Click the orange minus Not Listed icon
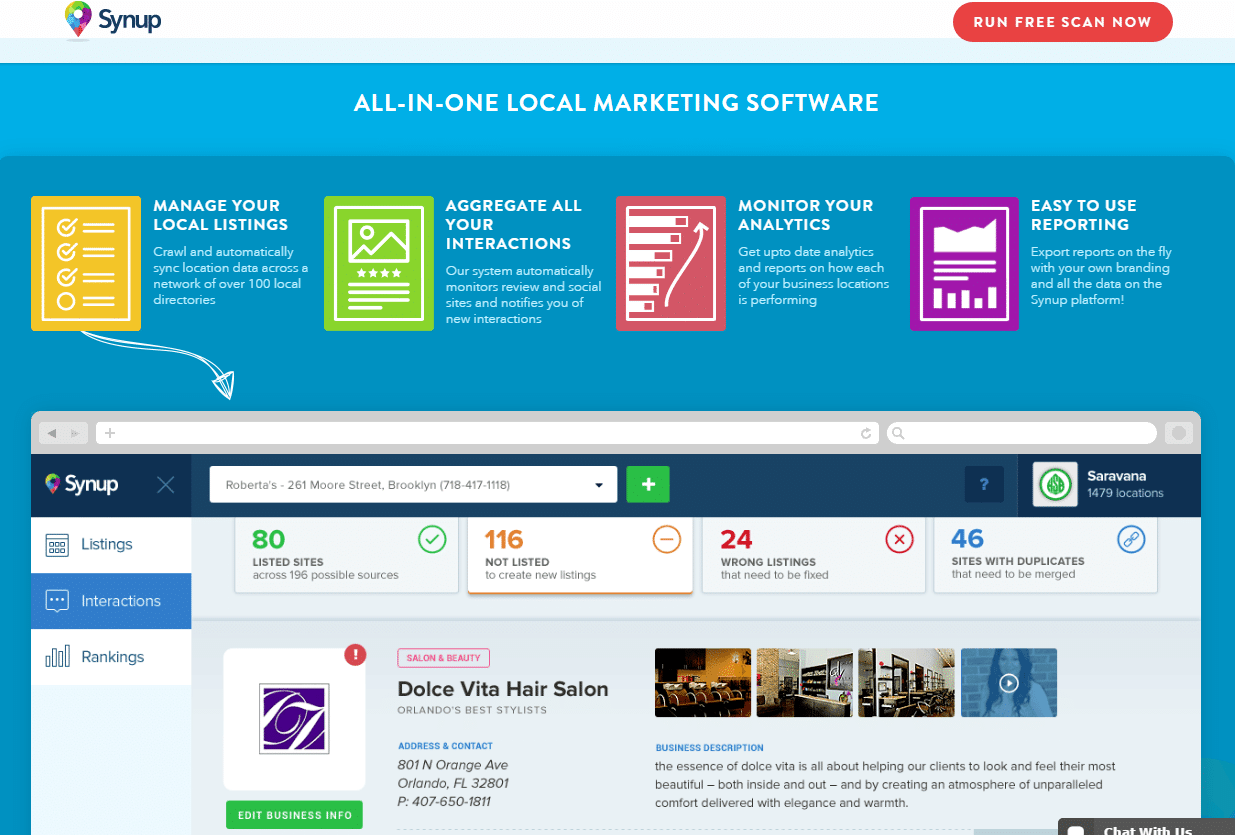This screenshot has width=1235, height=835. point(667,540)
